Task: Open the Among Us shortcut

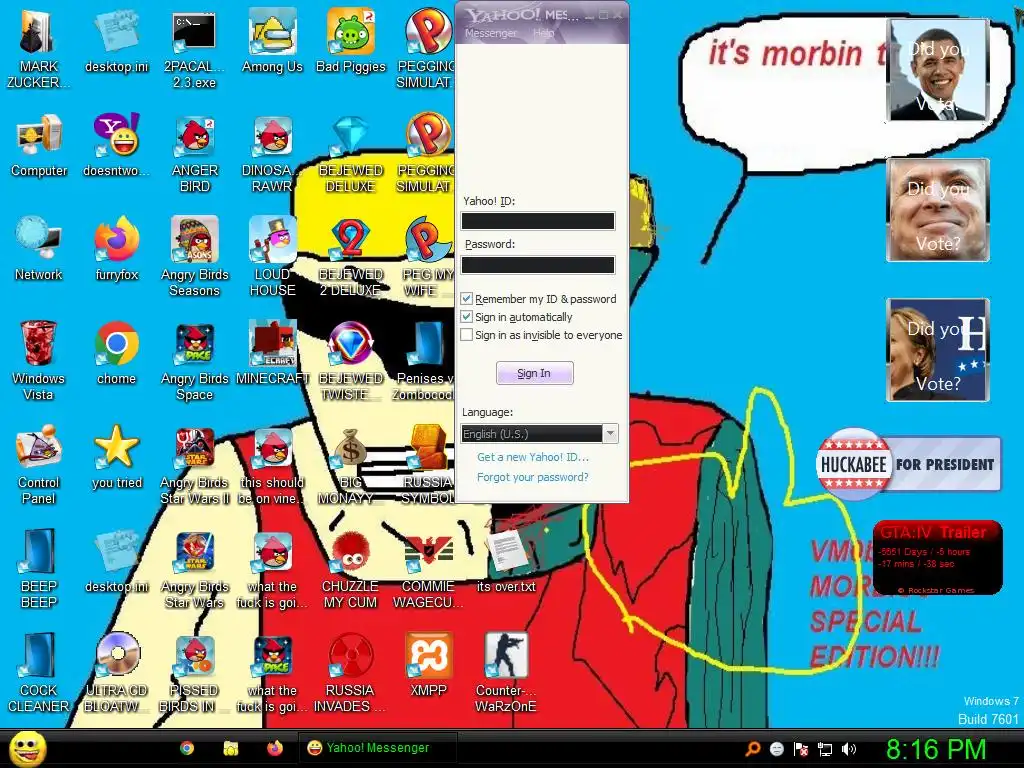Action: tap(272, 41)
